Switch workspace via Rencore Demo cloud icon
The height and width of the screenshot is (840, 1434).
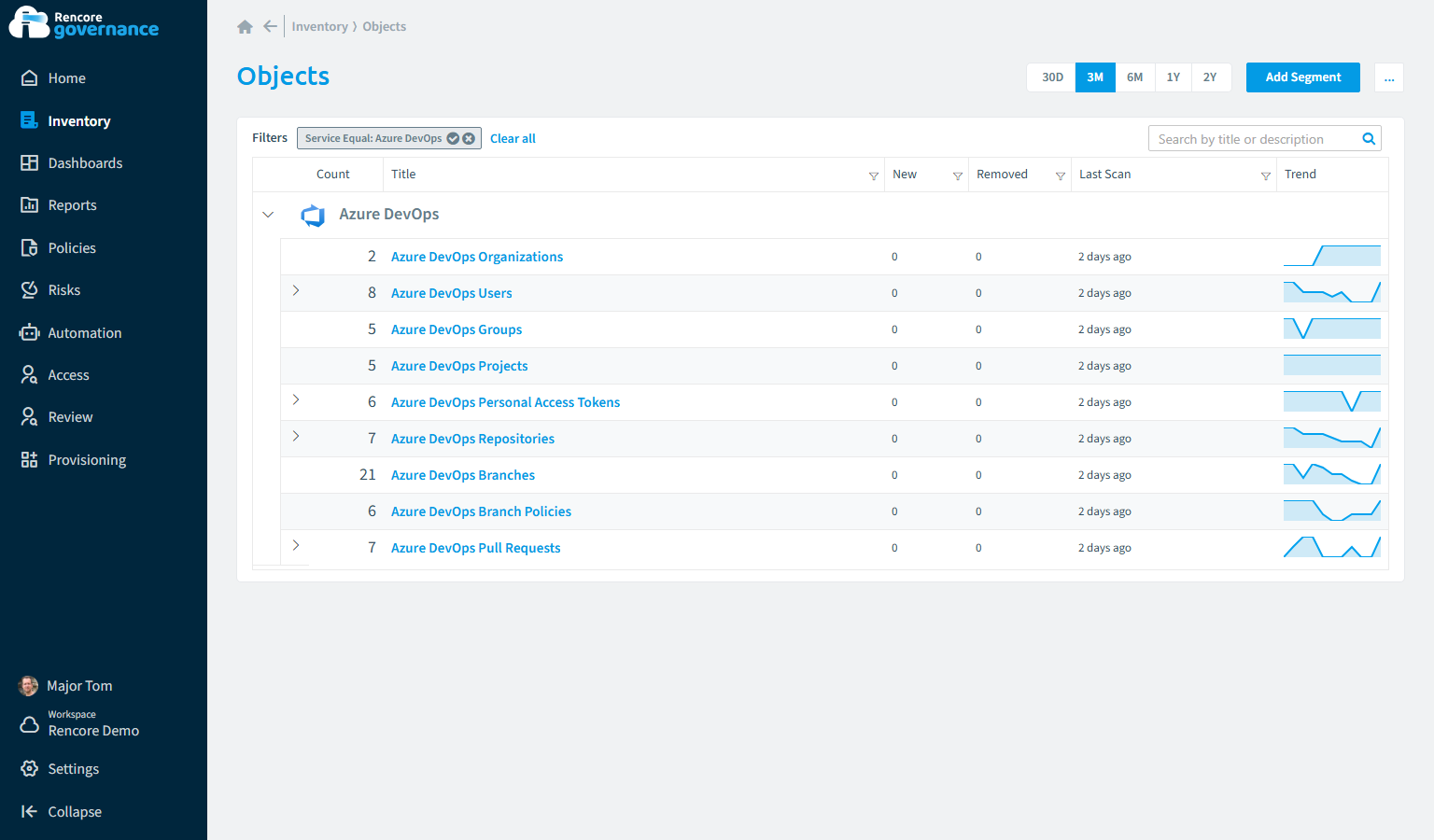[30, 724]
